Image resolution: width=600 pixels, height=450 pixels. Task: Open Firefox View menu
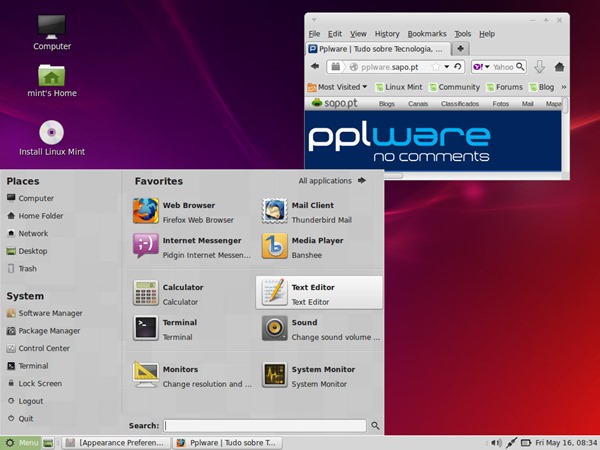[x=358, y=34]
